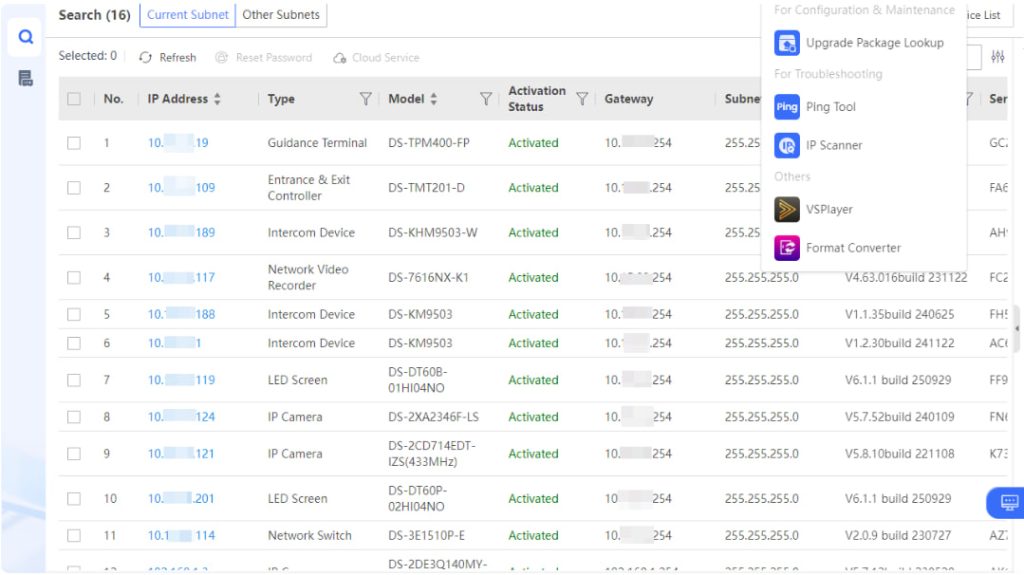
Task: Filter by Model column
Action: click(485, 99)
